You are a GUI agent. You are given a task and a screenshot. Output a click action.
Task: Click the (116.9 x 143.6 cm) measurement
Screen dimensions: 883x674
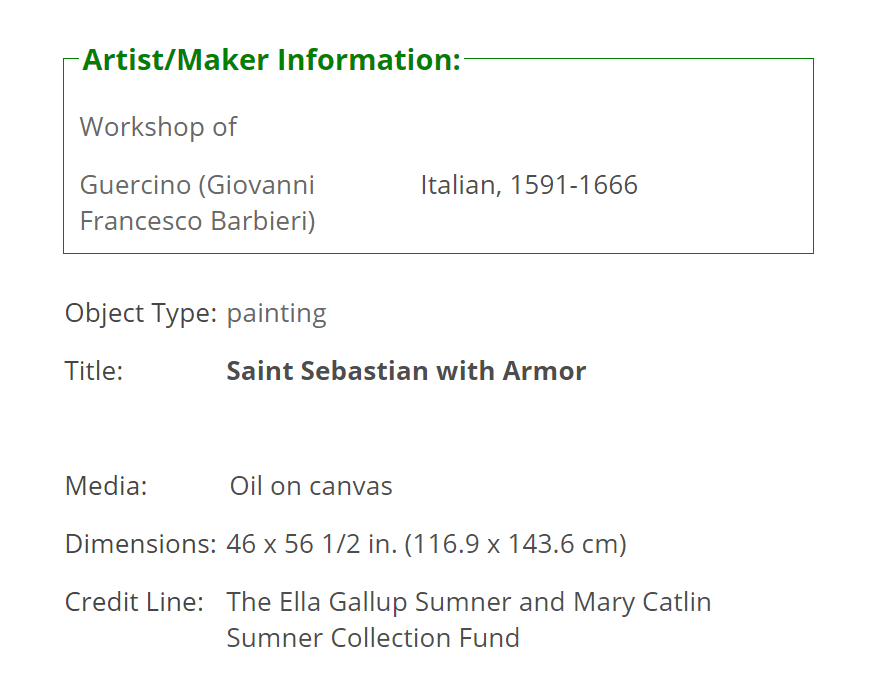coord(515,544)
